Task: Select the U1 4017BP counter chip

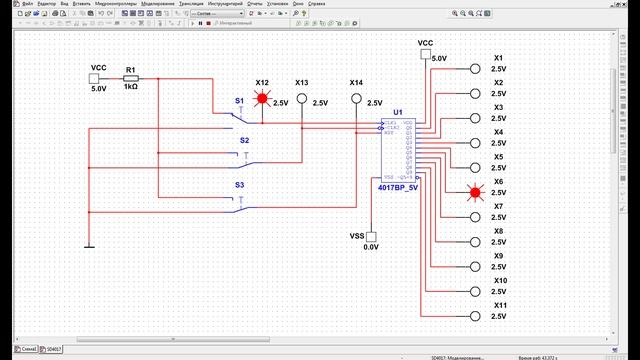Action: click(398, 150)
